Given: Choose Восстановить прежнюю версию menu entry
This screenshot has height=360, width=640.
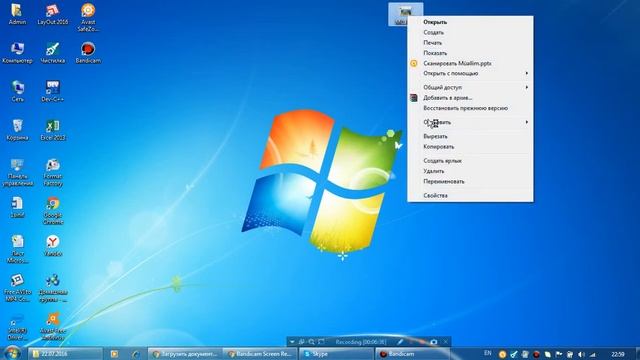Looking at the screenshot, I should pos(470,108).
